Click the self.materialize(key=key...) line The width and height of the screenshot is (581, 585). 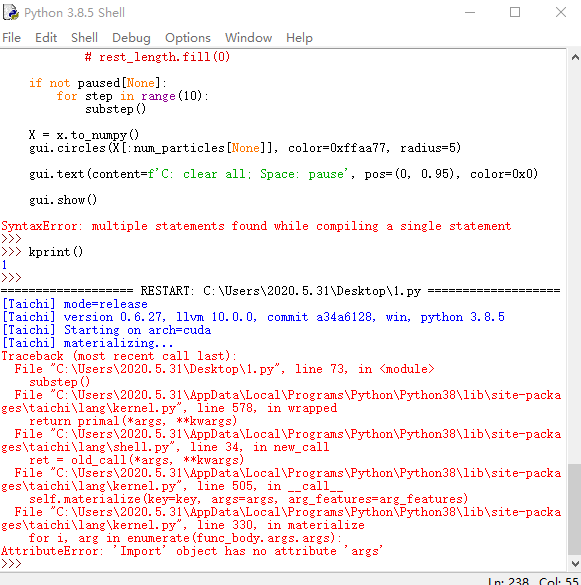point(249,499)
